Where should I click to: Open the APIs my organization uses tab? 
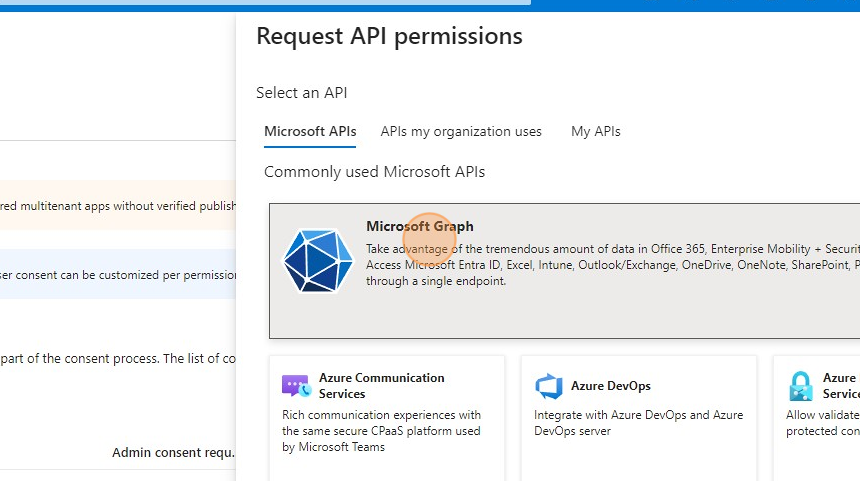(x=461, y=131)
